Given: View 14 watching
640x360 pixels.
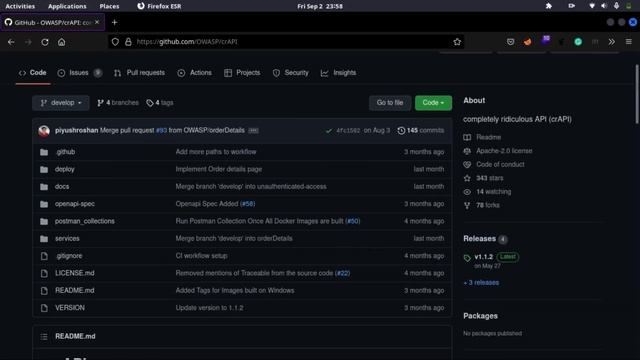Looking at the screenshot, I should click(x=493, y=192).
